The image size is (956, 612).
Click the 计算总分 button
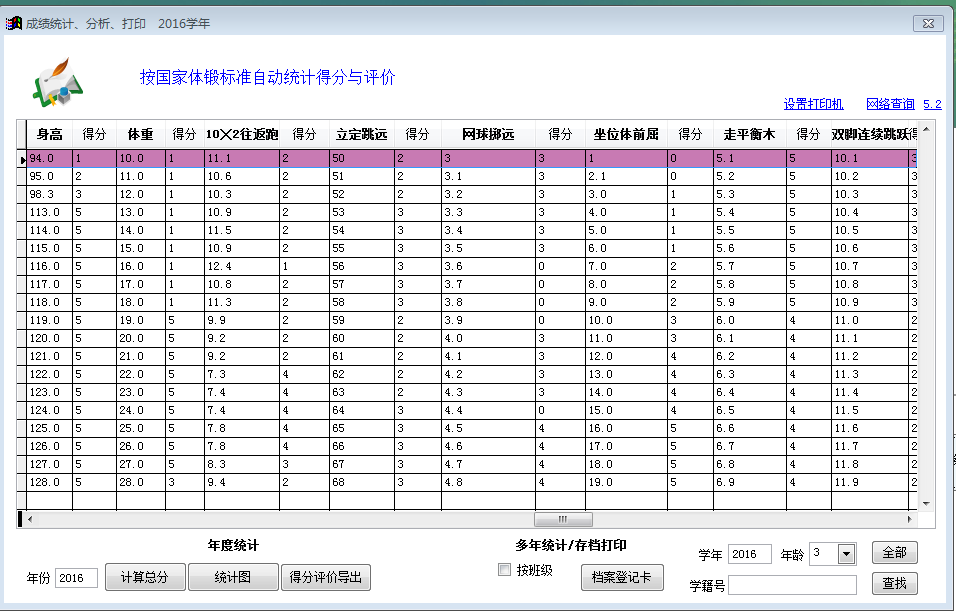(x=145, y=577)
